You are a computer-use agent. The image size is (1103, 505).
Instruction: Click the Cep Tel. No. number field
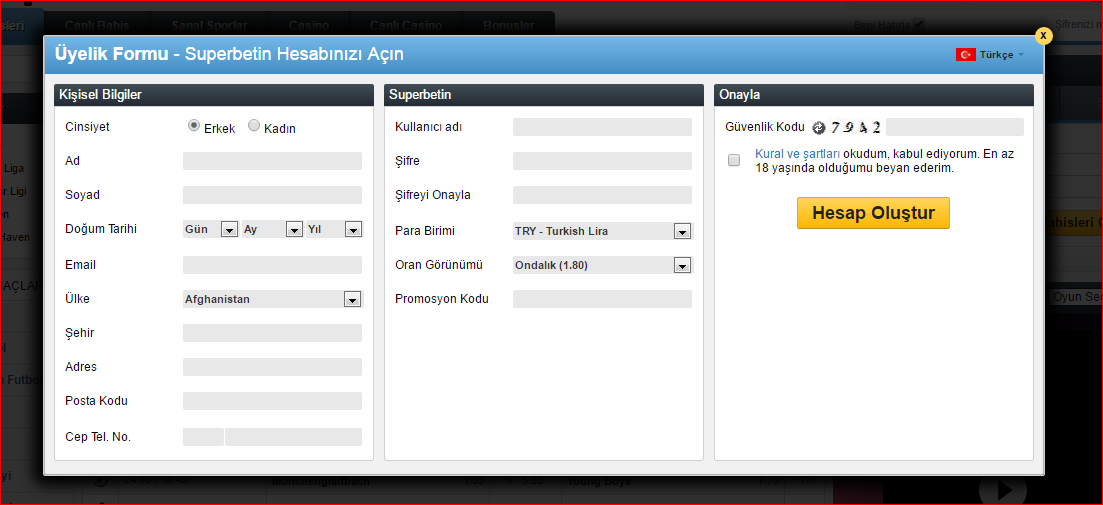coord(293,437)
